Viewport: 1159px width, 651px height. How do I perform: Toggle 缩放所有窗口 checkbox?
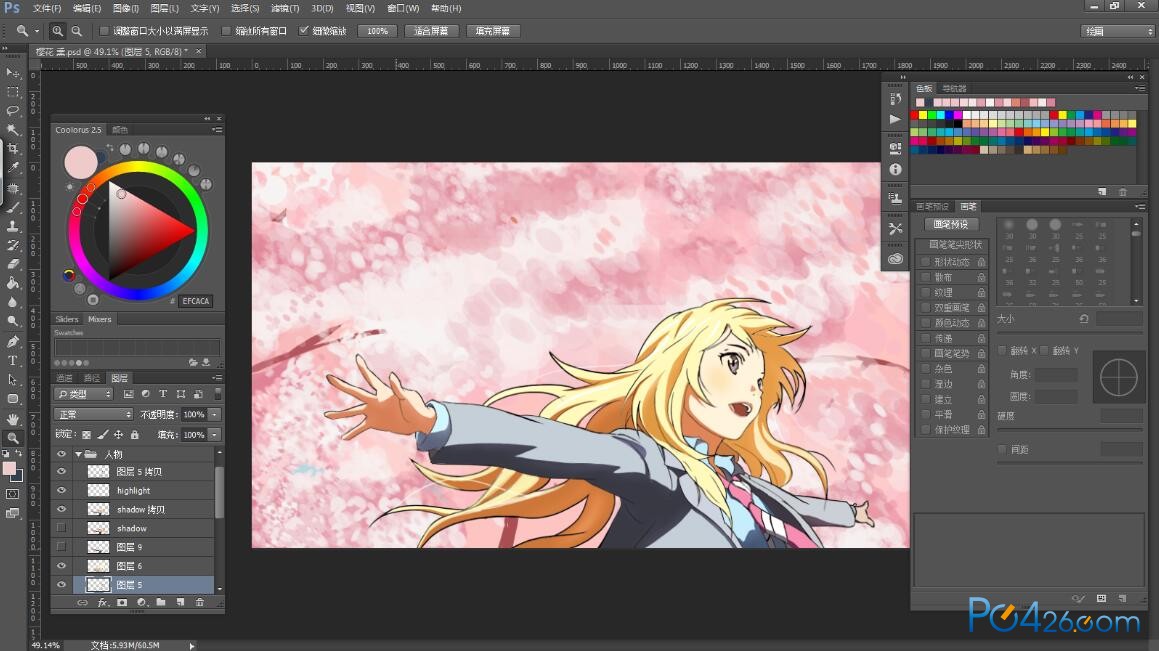[226, 31]
